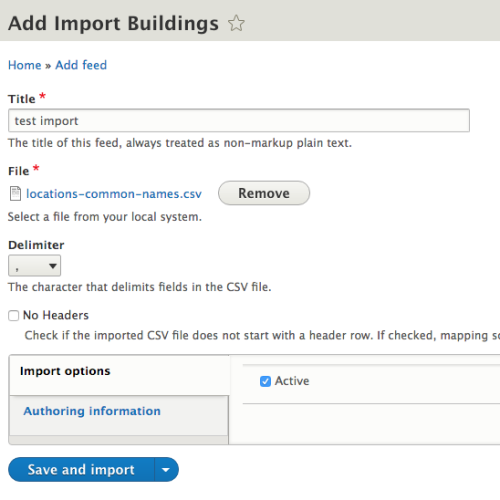Enable the No Headers checkbox

(x=14, y=315)
